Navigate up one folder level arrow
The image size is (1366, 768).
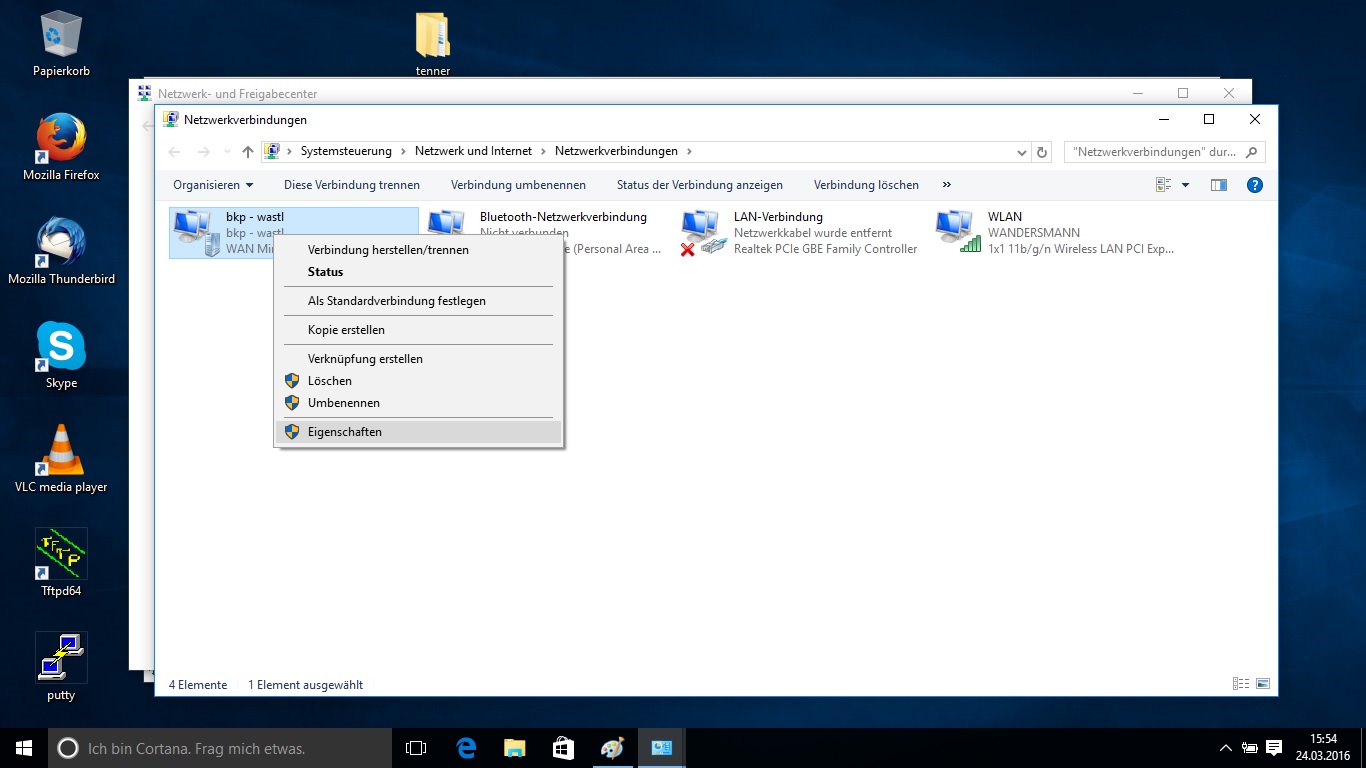(x=248, y=152)
